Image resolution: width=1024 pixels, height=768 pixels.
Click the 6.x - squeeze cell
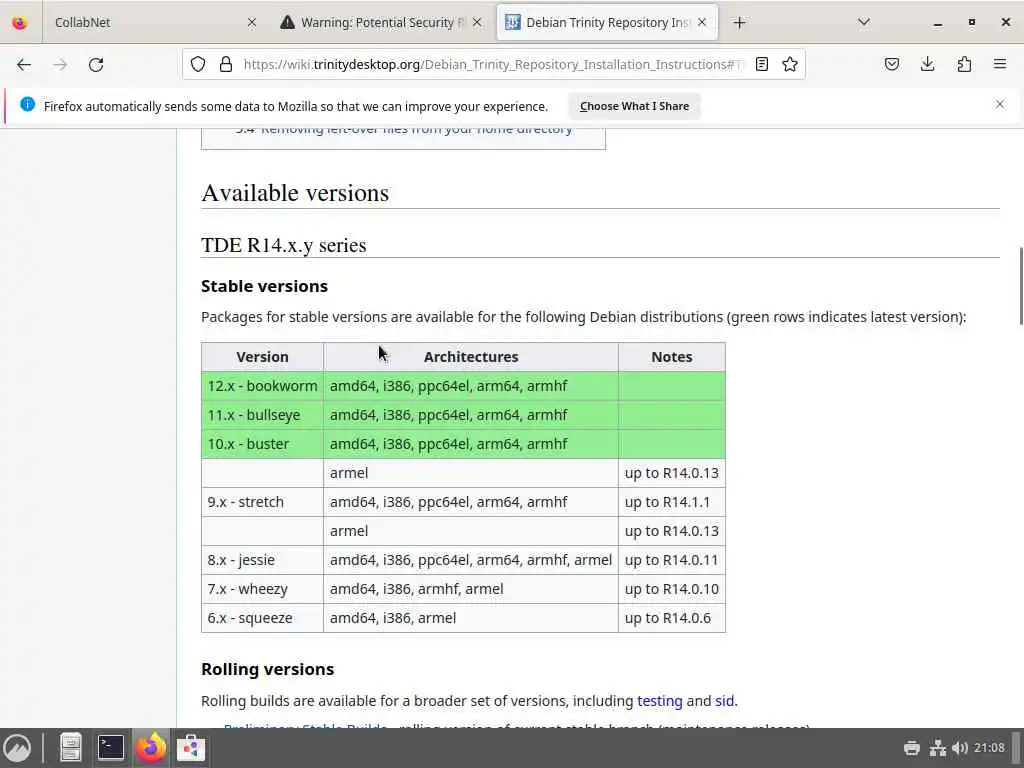(263, 618)
